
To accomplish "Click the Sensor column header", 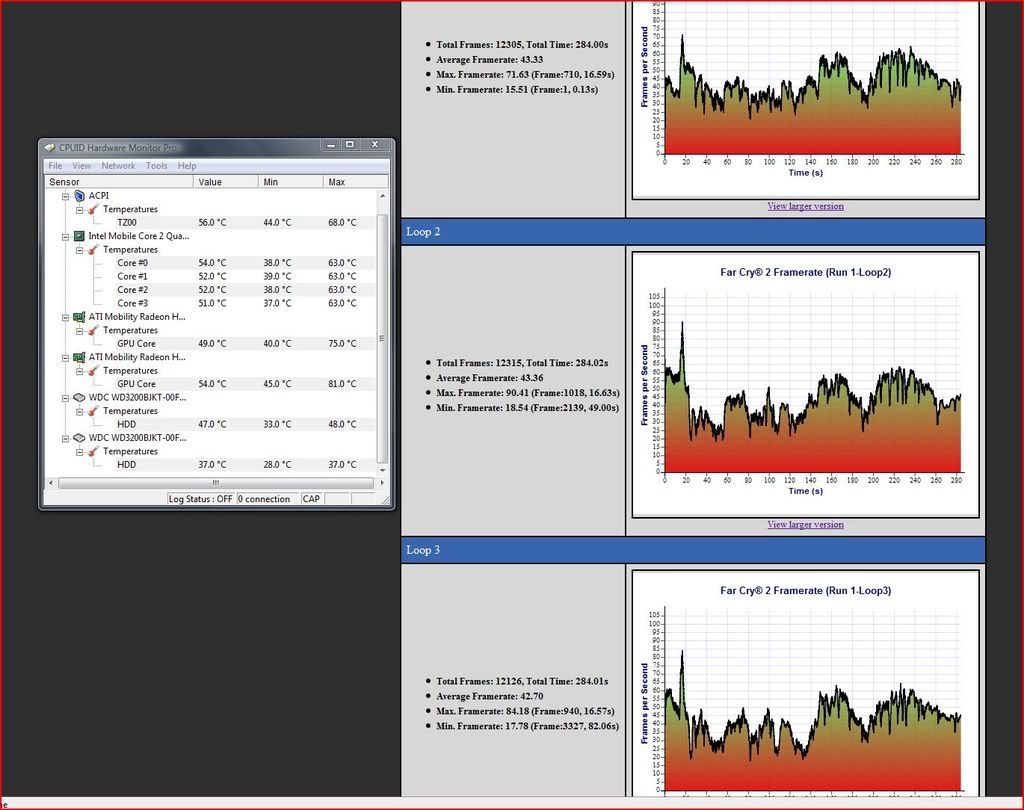I will pyautogui.click(x=119, y=182).
